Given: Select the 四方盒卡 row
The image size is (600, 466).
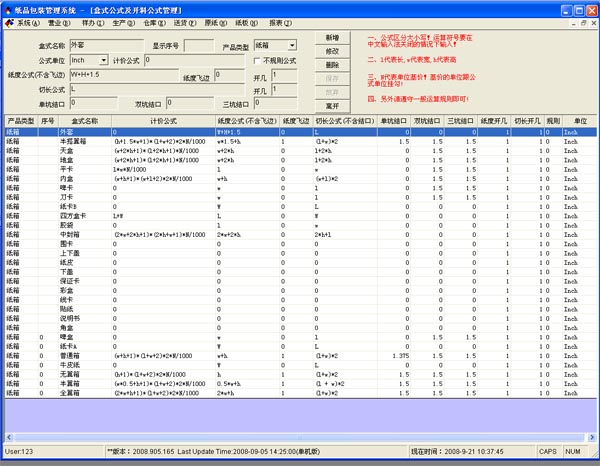Looking at the screenshot, I should (301, 216).
